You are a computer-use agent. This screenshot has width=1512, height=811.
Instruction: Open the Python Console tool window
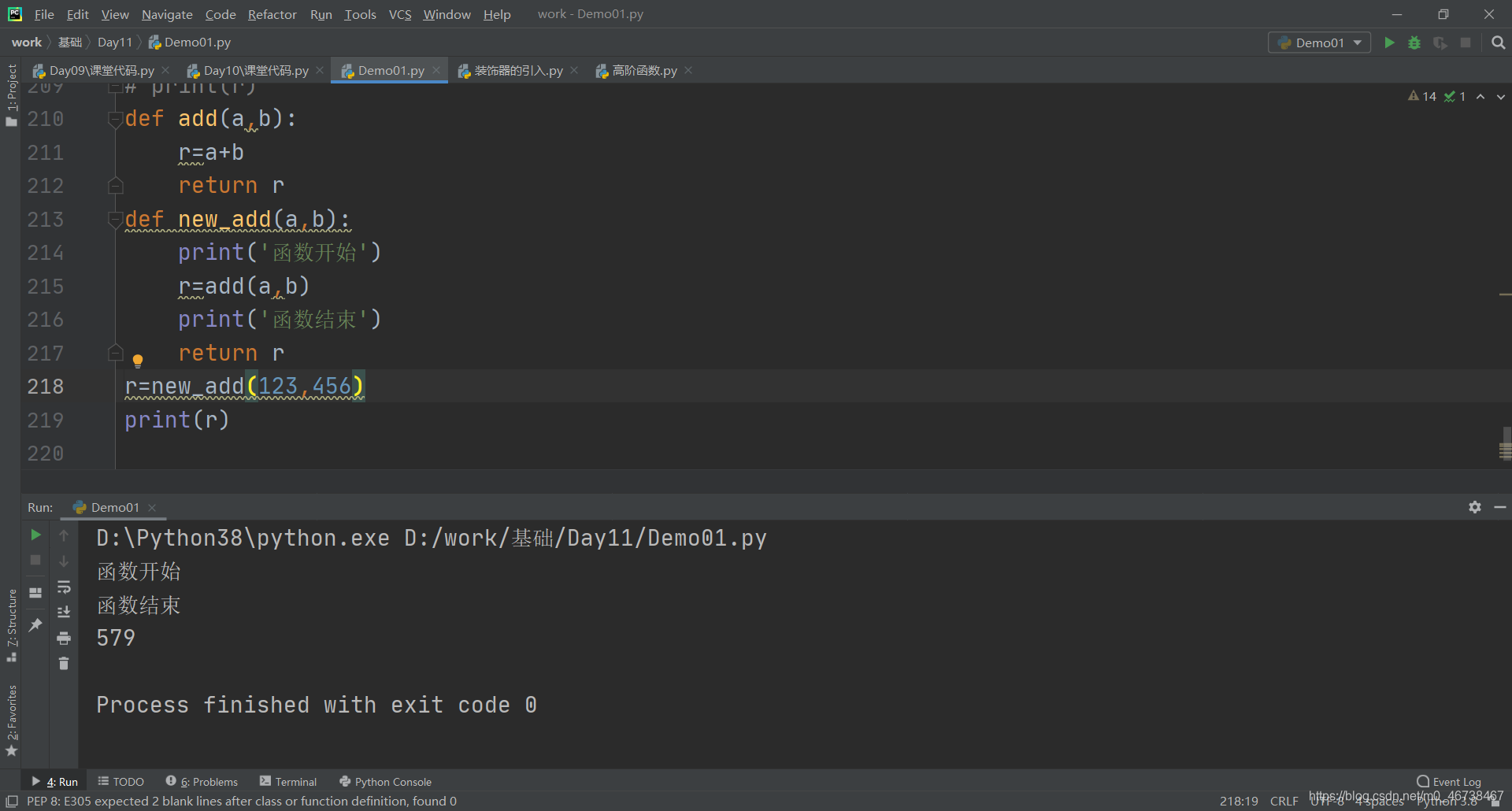[x=385, y=782]
